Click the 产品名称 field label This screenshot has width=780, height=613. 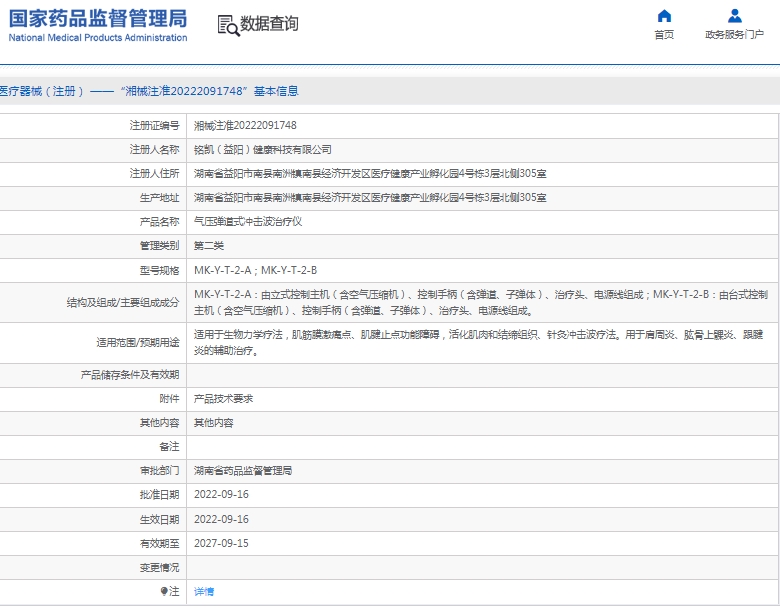point(159,221)
